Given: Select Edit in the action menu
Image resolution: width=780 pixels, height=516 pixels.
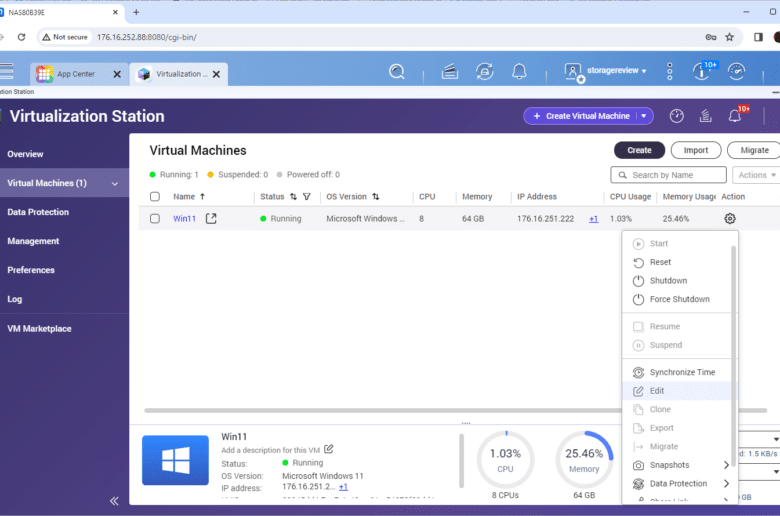Looking at the screenshot, I should [677, 391].
